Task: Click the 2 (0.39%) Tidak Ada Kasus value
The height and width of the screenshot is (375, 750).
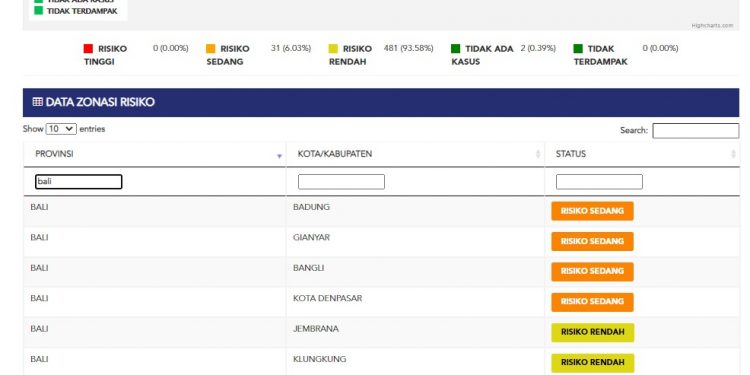Action: click(x=538, y=48)
